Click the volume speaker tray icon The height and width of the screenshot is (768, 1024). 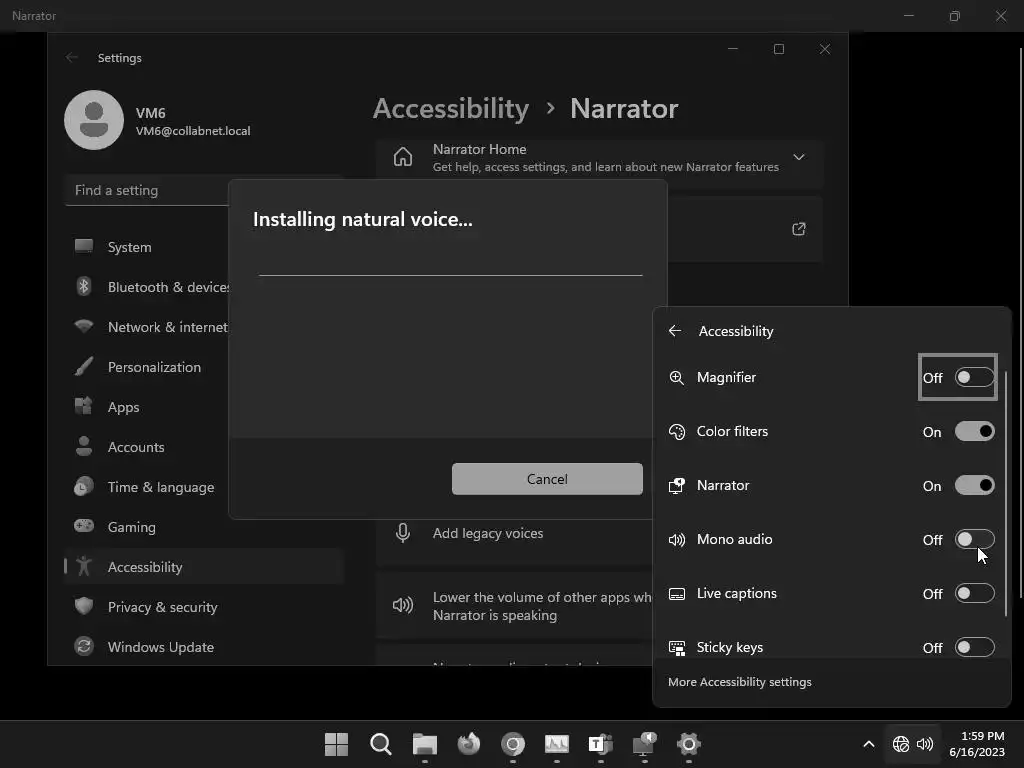pos(925,744)
